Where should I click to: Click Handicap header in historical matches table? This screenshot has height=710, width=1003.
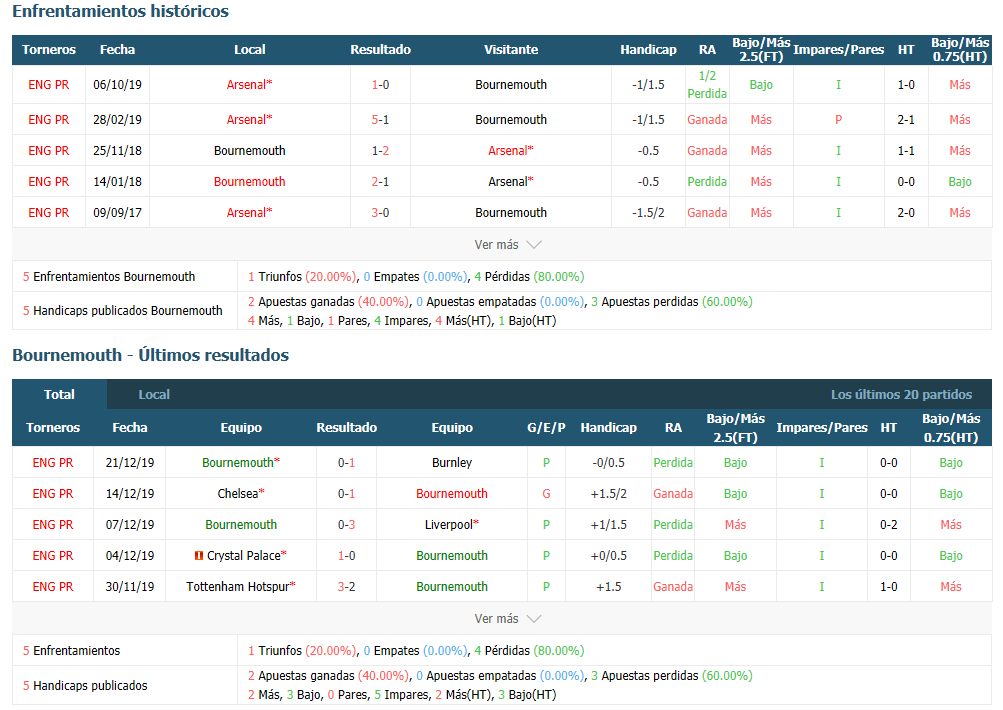tap(649, 50)
